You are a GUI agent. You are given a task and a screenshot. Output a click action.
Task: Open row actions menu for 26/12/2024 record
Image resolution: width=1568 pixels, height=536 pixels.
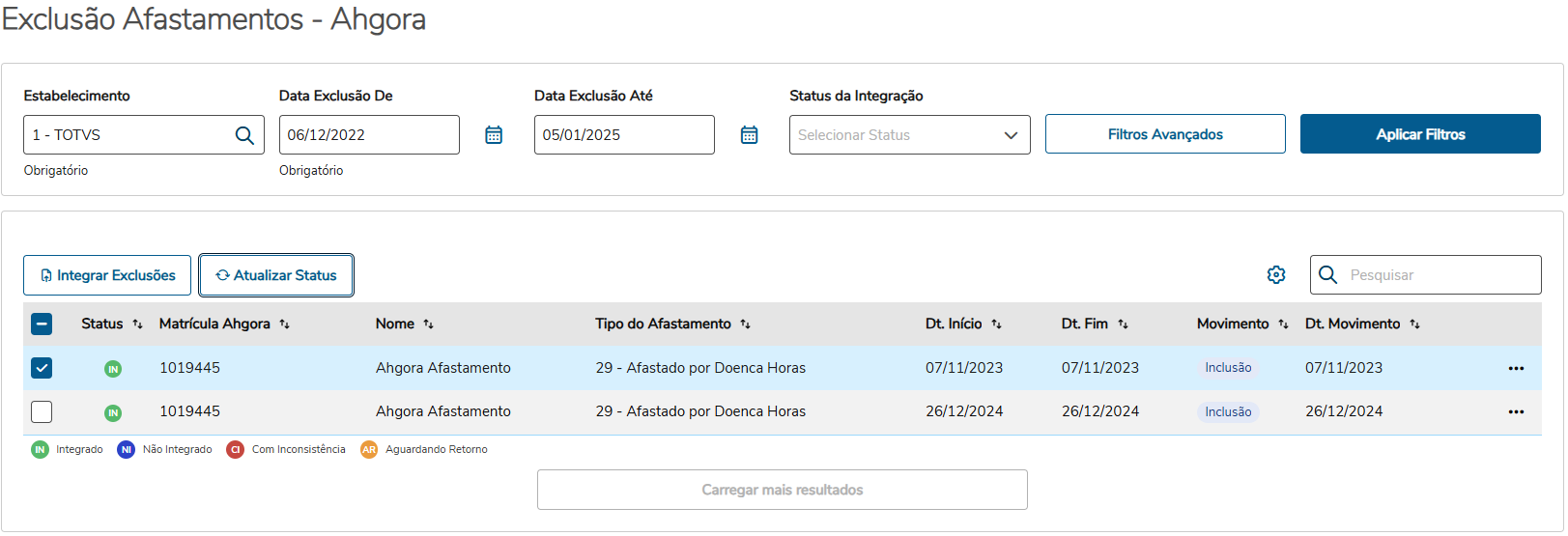click(x=1516, y=411)
